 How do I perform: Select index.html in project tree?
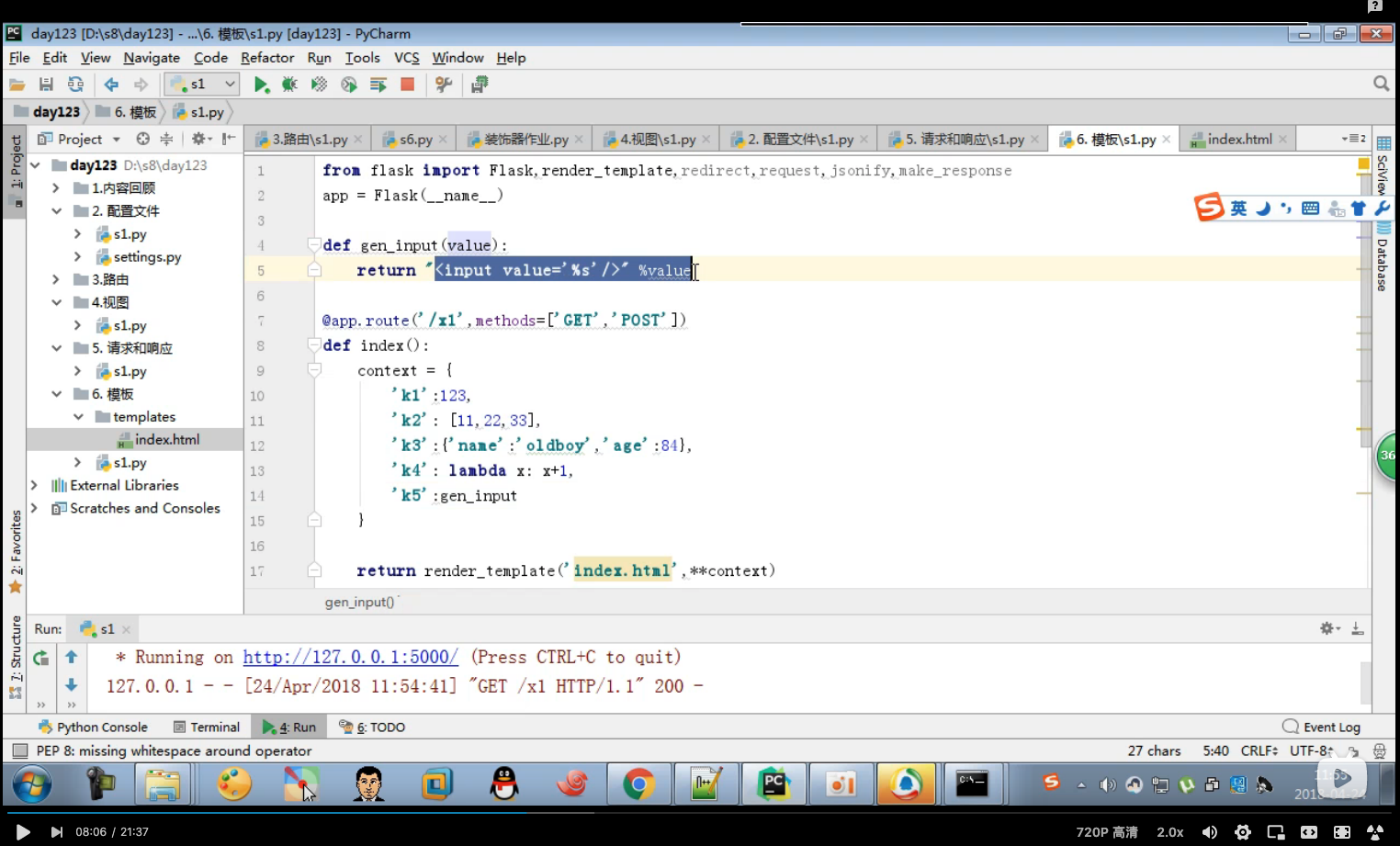[166, 440]
